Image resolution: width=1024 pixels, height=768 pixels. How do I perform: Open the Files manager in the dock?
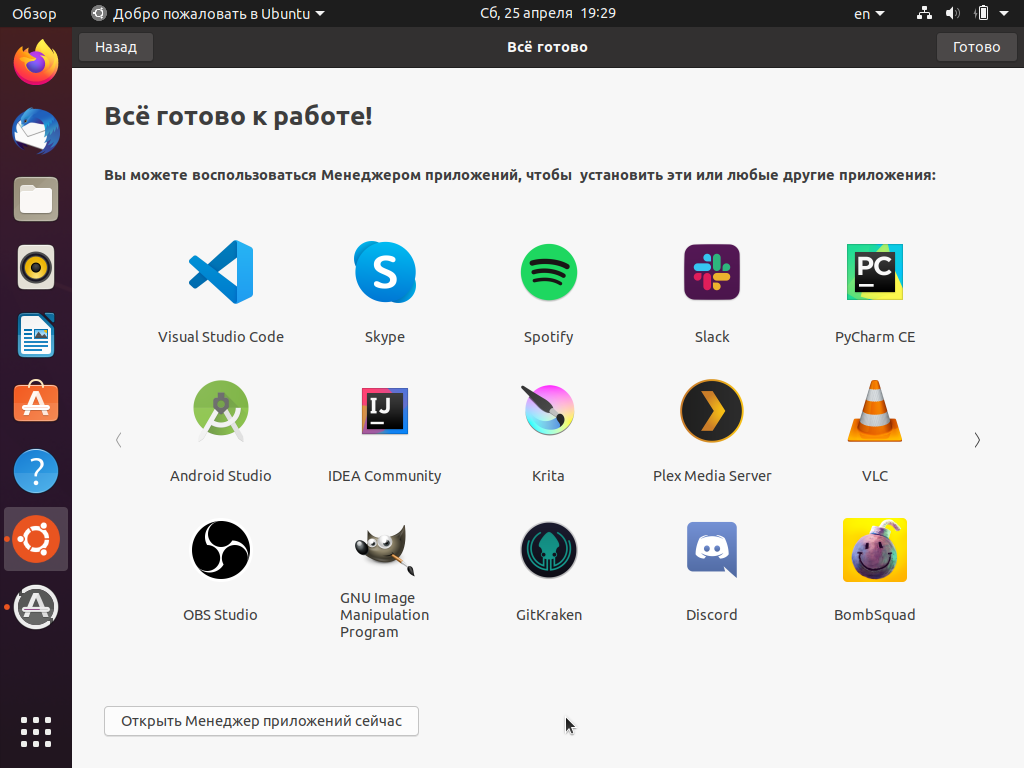coord(36,199)
